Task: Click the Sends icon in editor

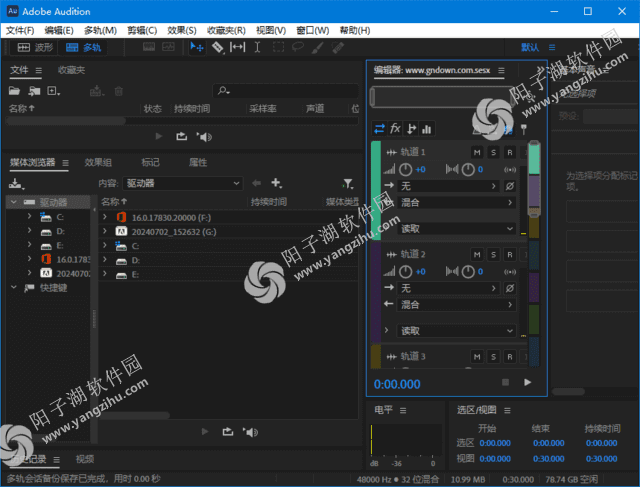Action: point(411,129)
